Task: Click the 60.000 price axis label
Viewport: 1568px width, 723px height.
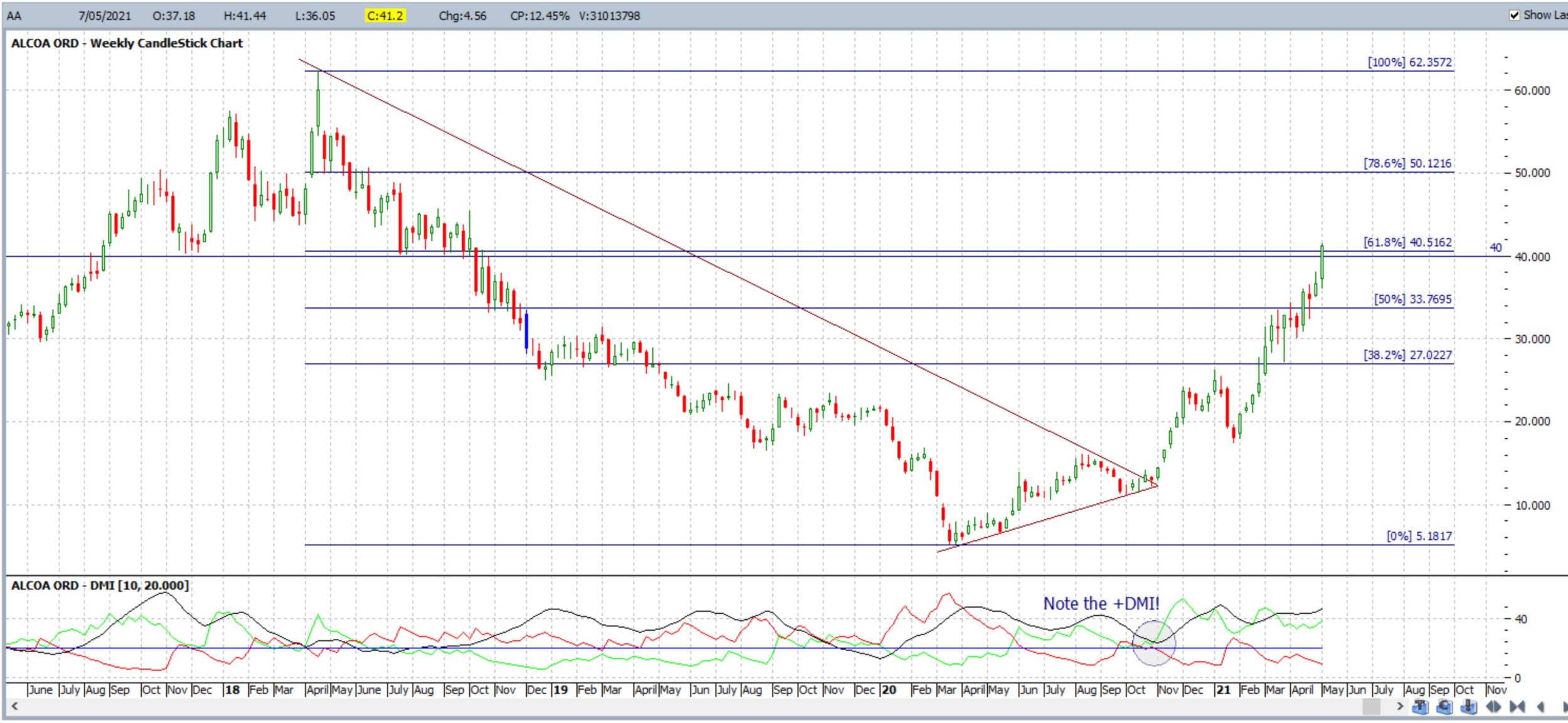Action: click(1532, 91)
